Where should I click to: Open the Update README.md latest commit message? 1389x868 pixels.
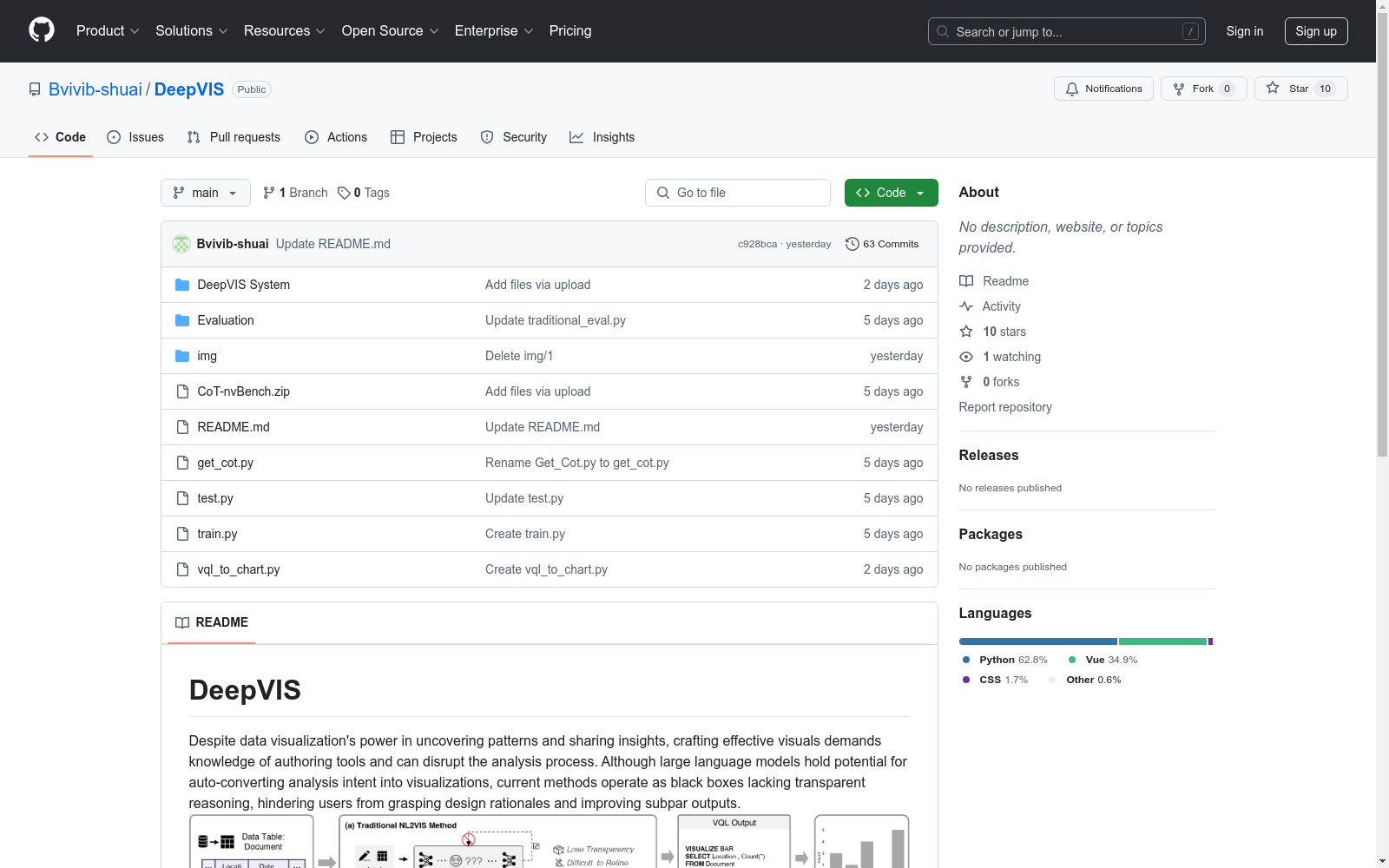(333, 244)
